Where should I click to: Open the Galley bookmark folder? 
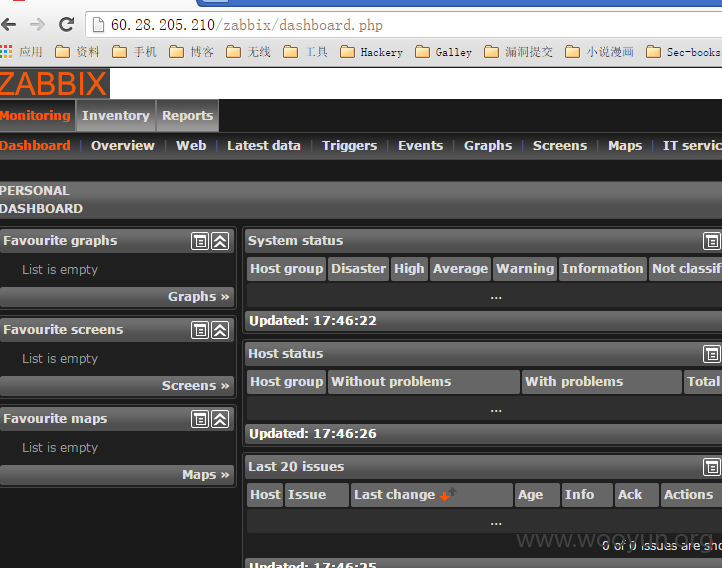(443, 52)
